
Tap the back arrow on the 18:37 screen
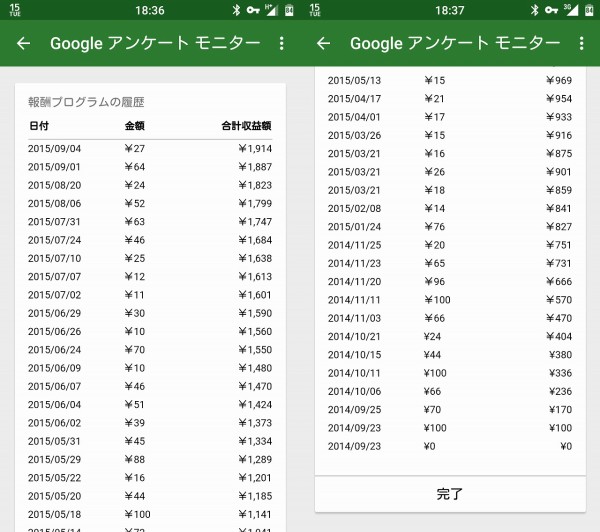click(323, 43)
